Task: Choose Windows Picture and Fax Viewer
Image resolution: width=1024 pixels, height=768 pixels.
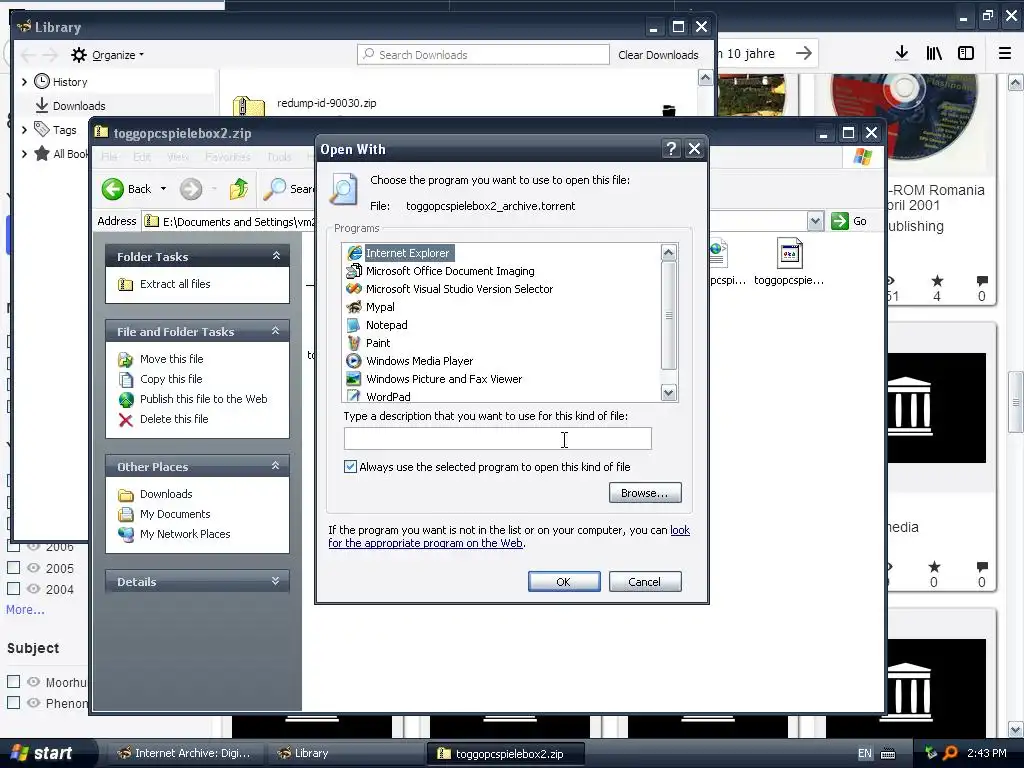Action: click(434, 379)
